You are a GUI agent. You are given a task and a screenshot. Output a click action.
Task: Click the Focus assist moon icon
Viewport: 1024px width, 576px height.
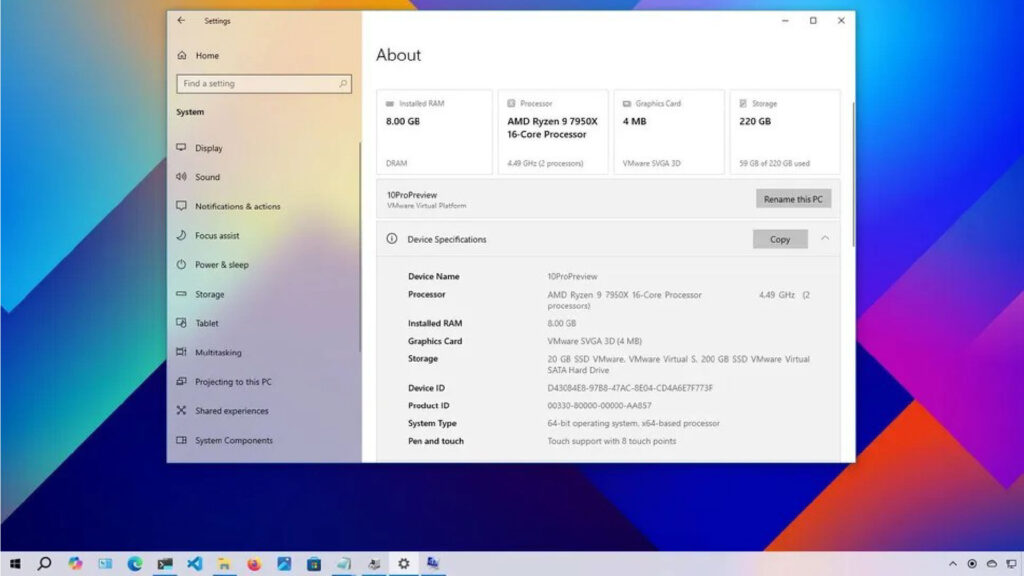point(181,236)
